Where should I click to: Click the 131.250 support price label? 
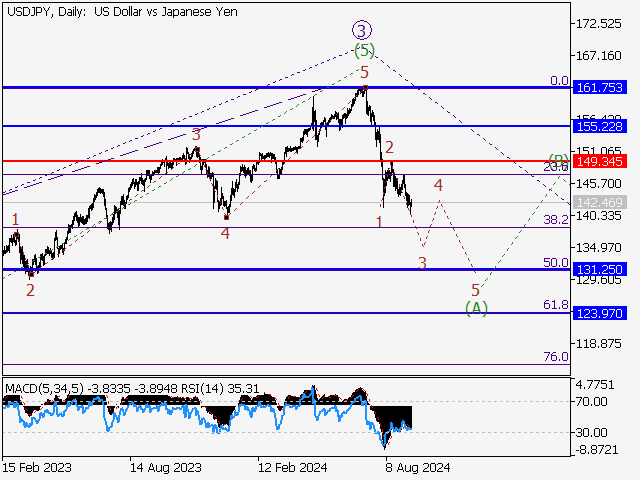(x=599, y=269)
